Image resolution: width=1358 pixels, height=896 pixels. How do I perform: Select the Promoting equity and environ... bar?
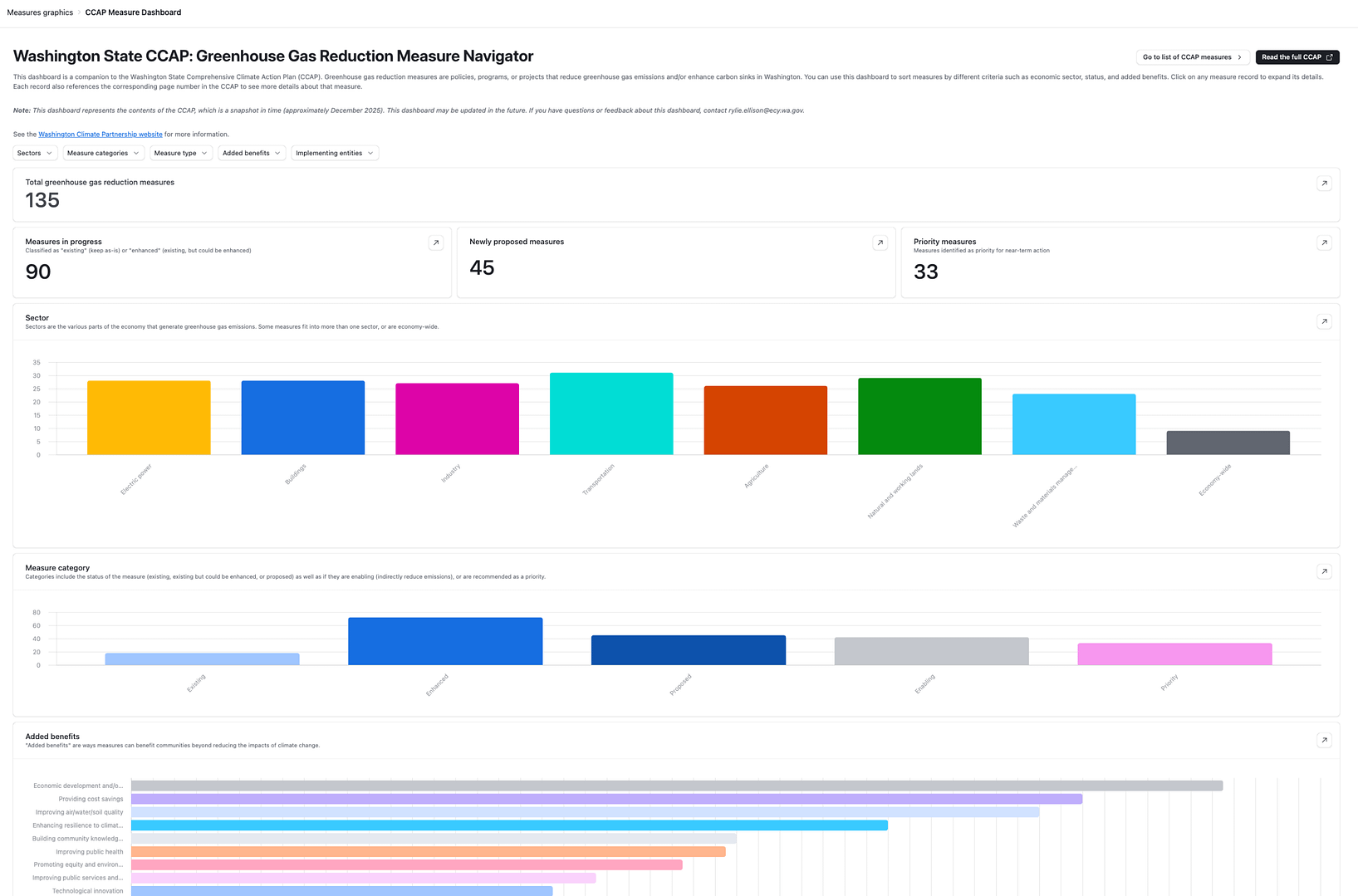[407, 865]
